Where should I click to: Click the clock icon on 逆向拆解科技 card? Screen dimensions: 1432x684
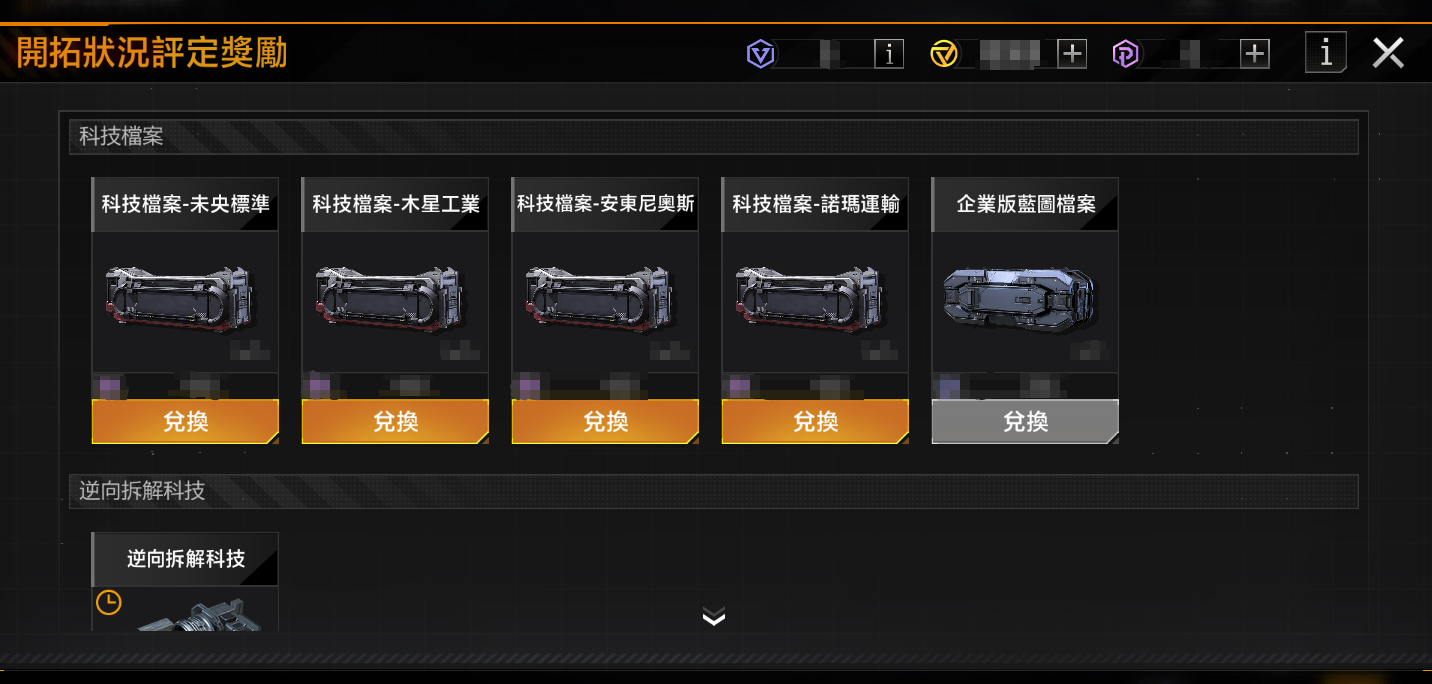[108, 603]
